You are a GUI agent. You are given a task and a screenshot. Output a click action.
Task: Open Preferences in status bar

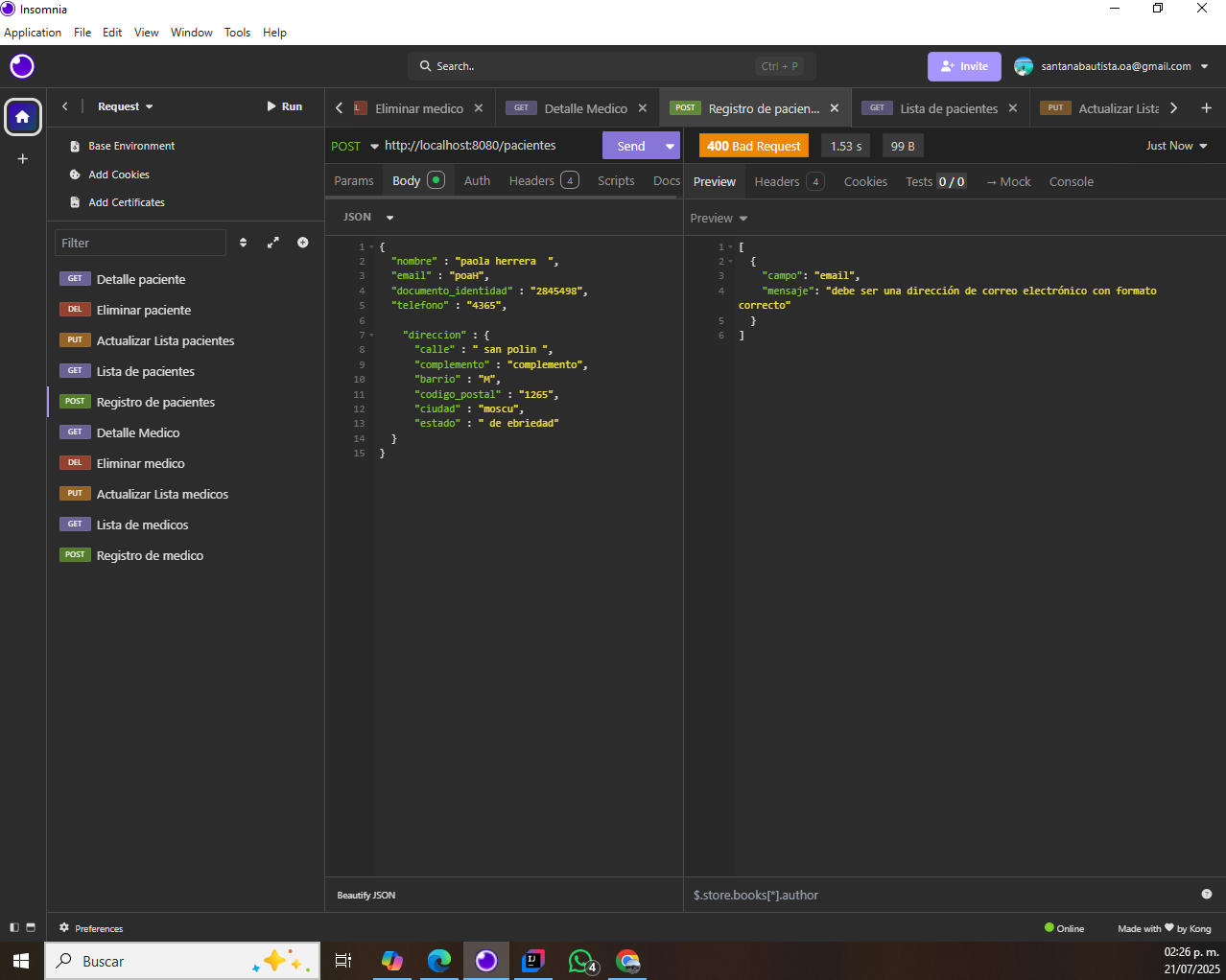click(91, 928)
